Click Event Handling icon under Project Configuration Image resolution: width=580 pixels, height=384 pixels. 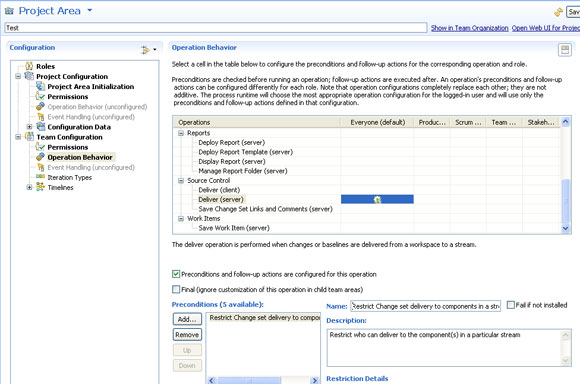[x=40, y=117]
